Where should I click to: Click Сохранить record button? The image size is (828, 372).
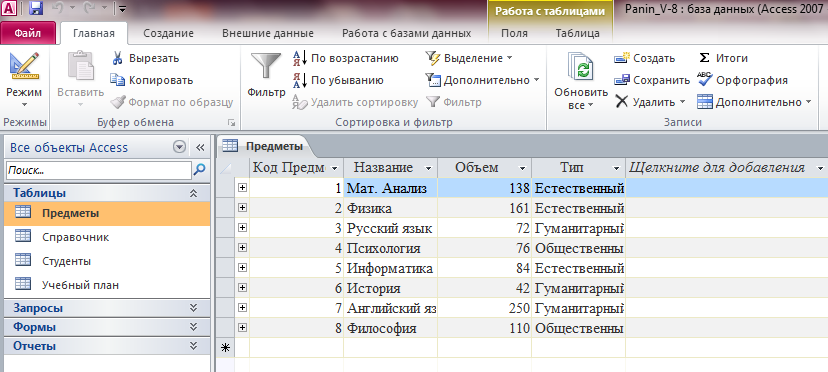[652, 80]
